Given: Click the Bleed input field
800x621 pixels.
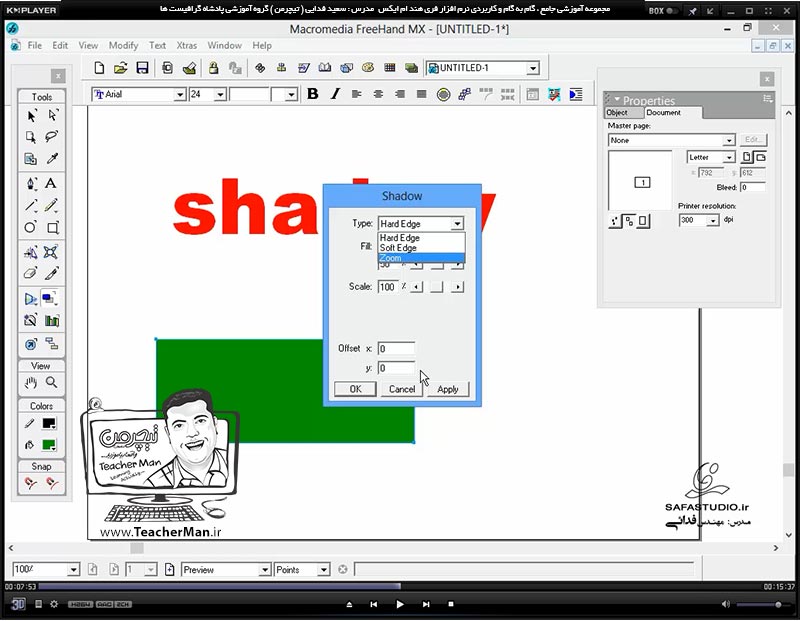Looking at the screenshot, I should click(x=753, y=187).
